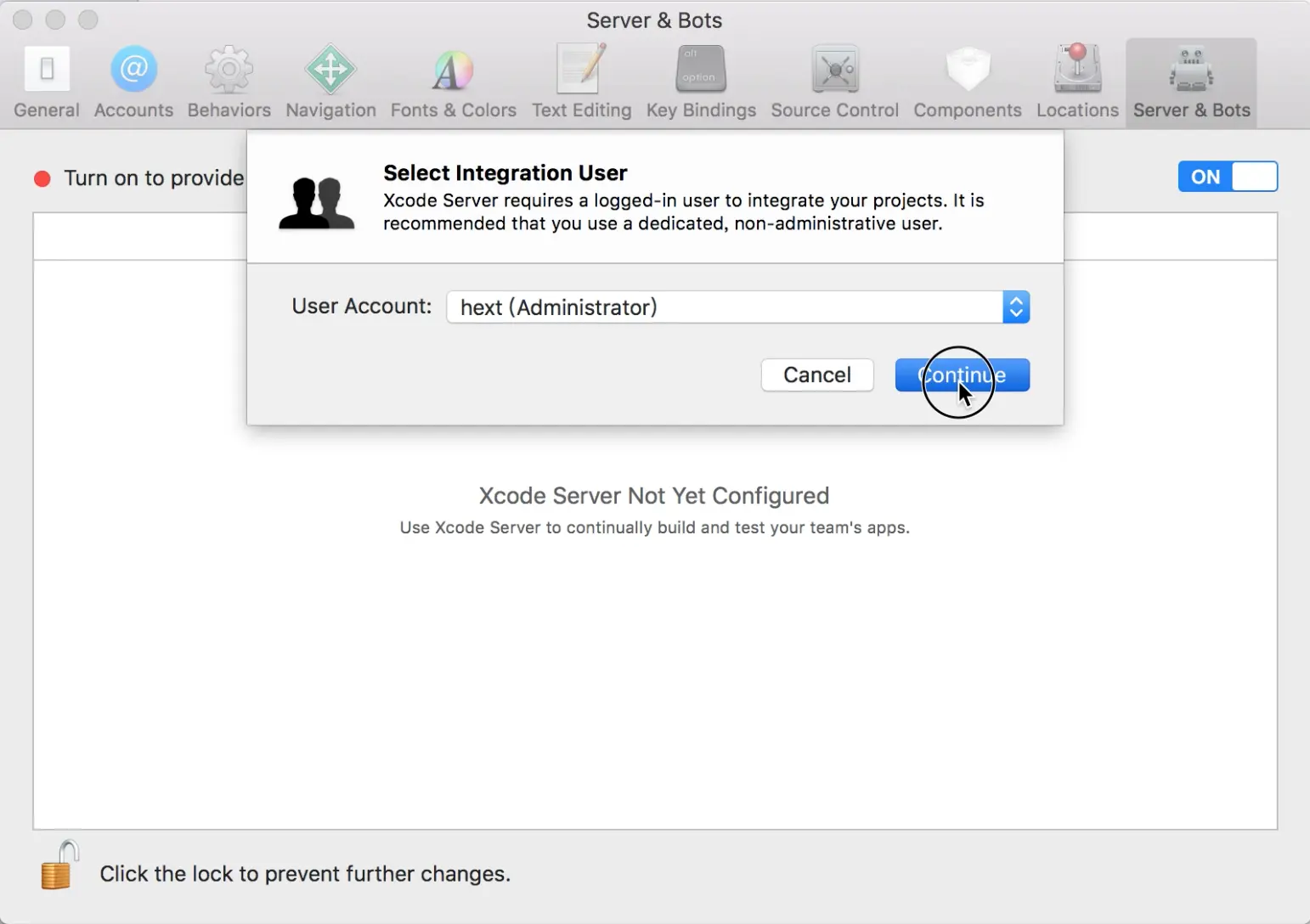Toggle the Xcode Server ON switch
This screenshot has width=1310, height=924.
[x=1228, y=177]
